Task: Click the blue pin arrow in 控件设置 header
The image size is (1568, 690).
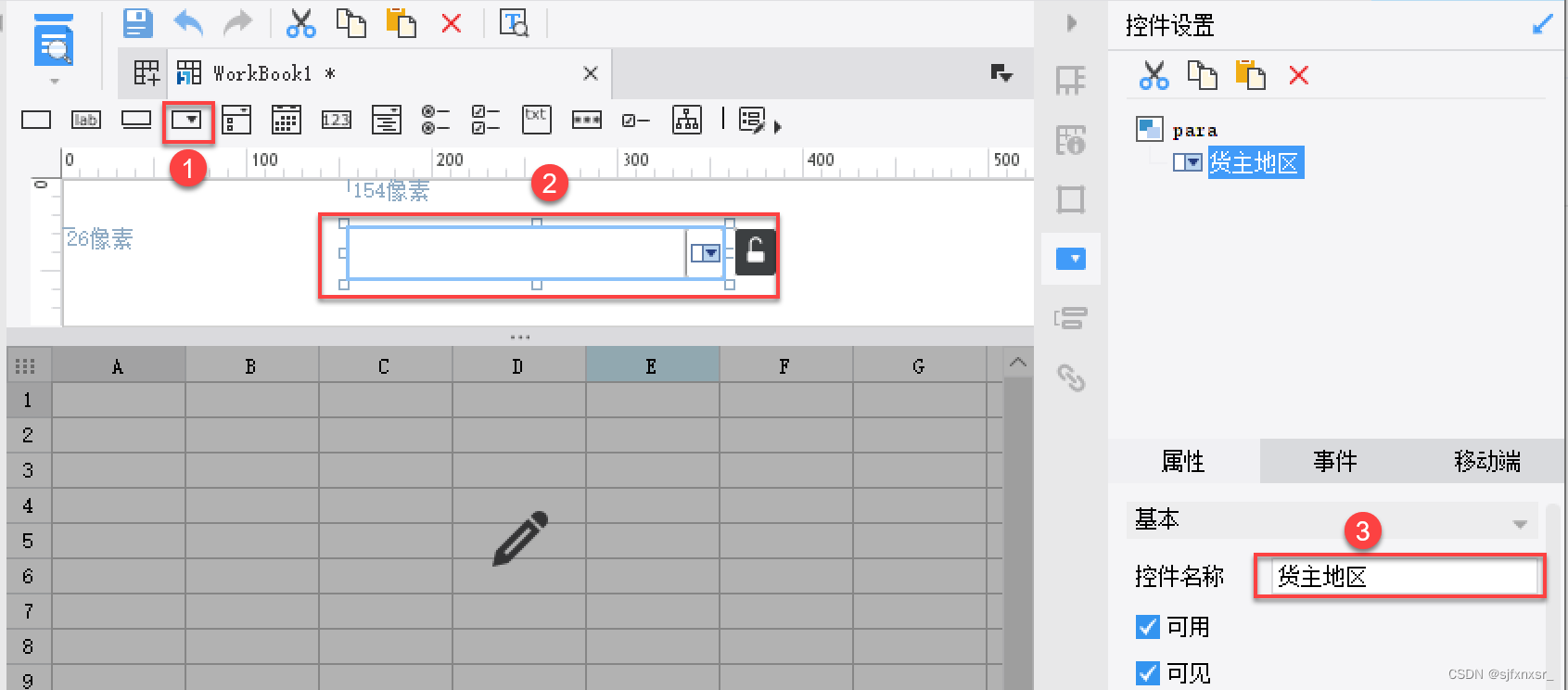Action: coord(1542,25)
